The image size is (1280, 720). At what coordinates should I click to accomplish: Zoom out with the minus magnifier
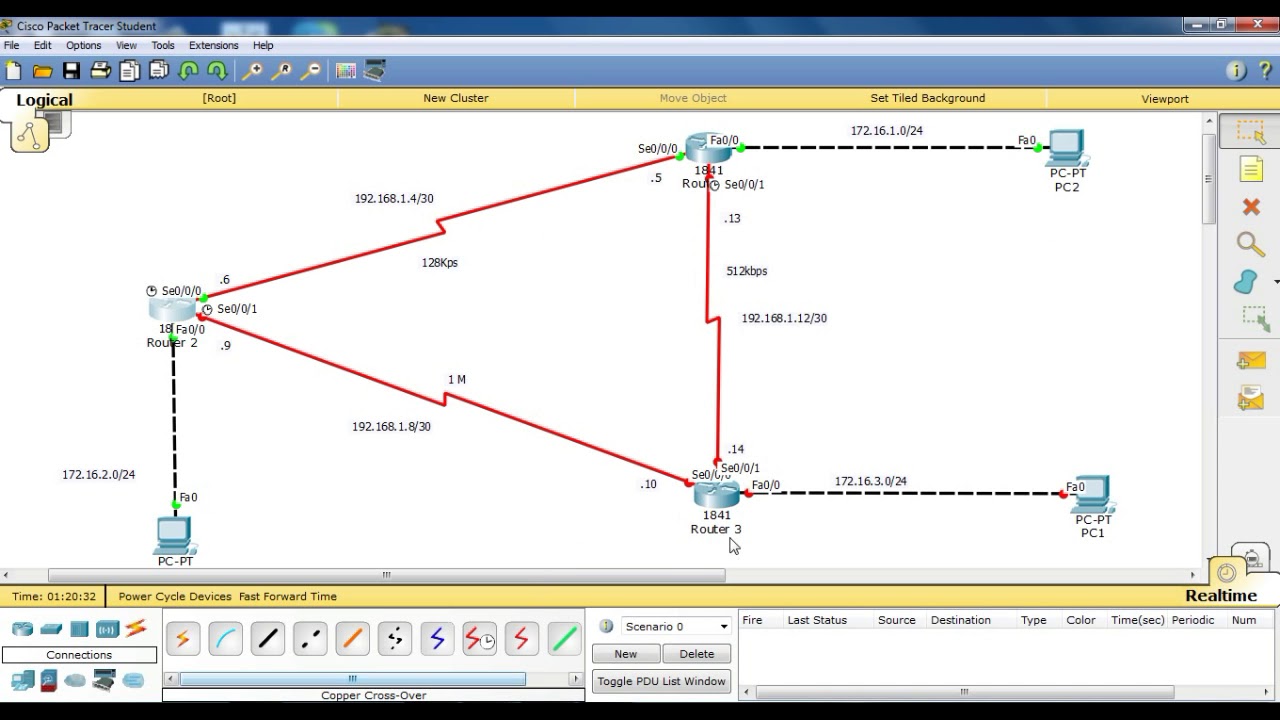click(x=311, y=71)
